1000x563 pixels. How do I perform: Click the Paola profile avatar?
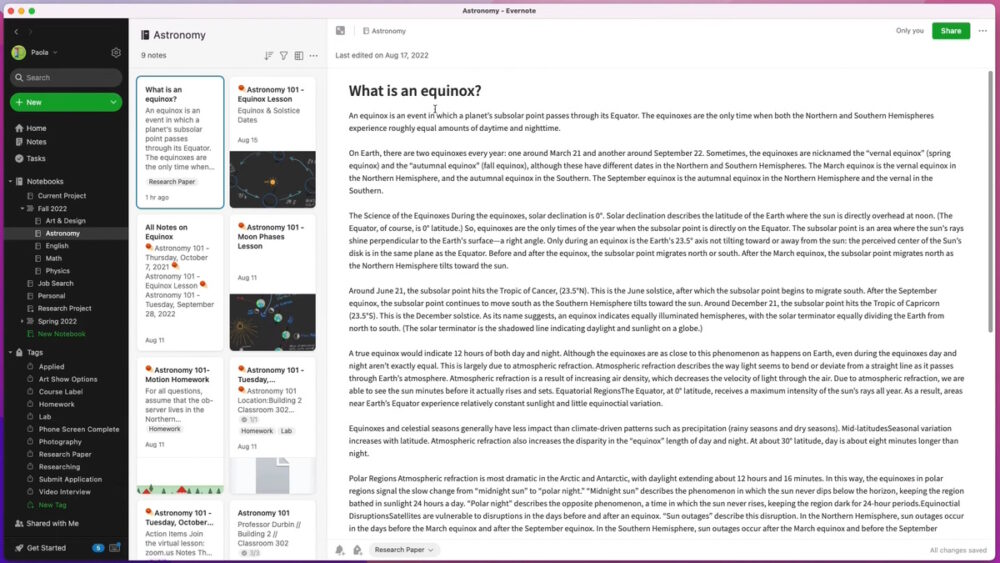(18, 52)
